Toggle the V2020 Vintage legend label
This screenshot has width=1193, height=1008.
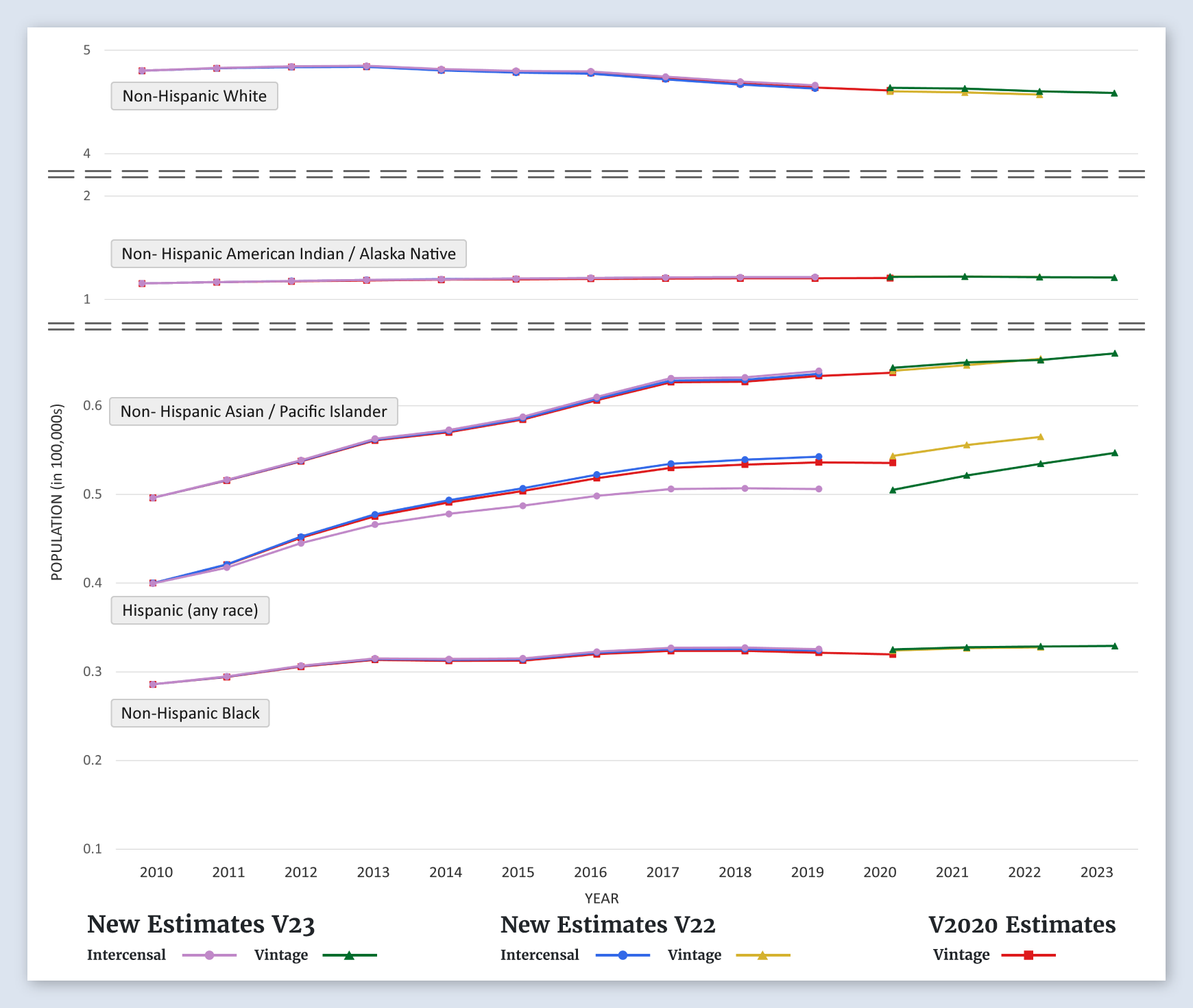pos(961,955)
